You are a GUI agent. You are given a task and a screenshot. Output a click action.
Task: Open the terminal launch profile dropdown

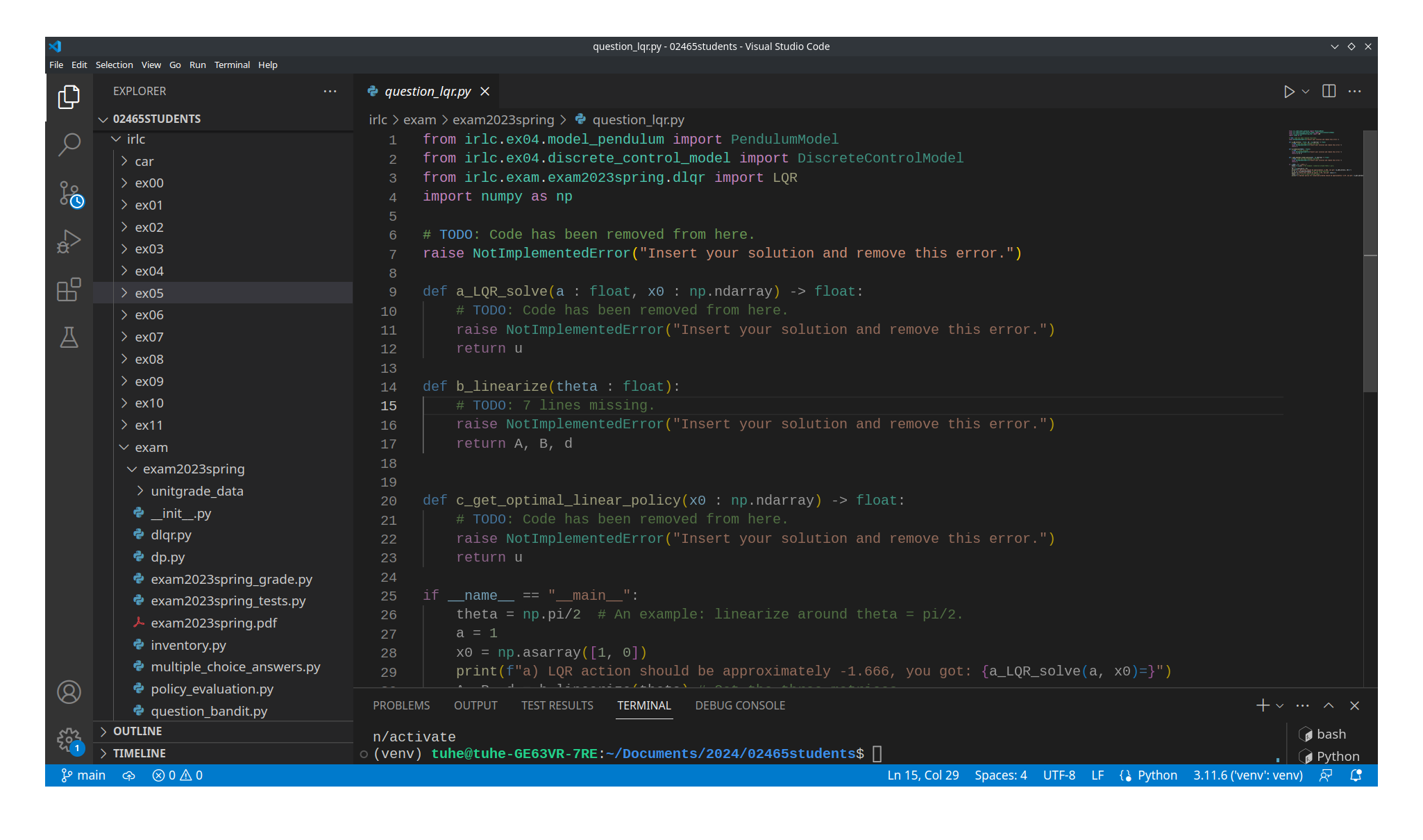pos(1280,706)
